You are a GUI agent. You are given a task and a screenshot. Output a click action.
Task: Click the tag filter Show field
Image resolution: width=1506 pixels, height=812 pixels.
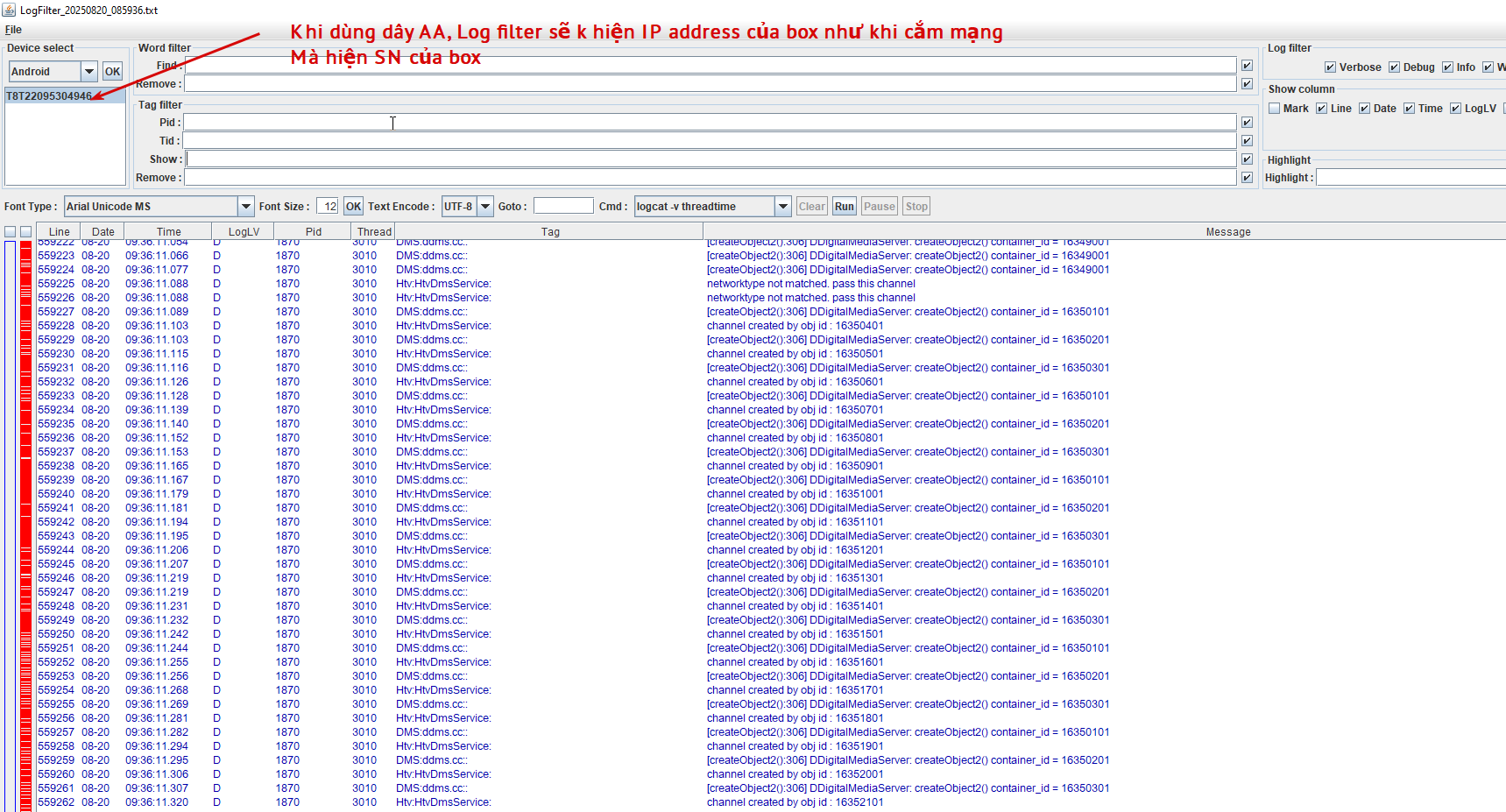(711, 159)
